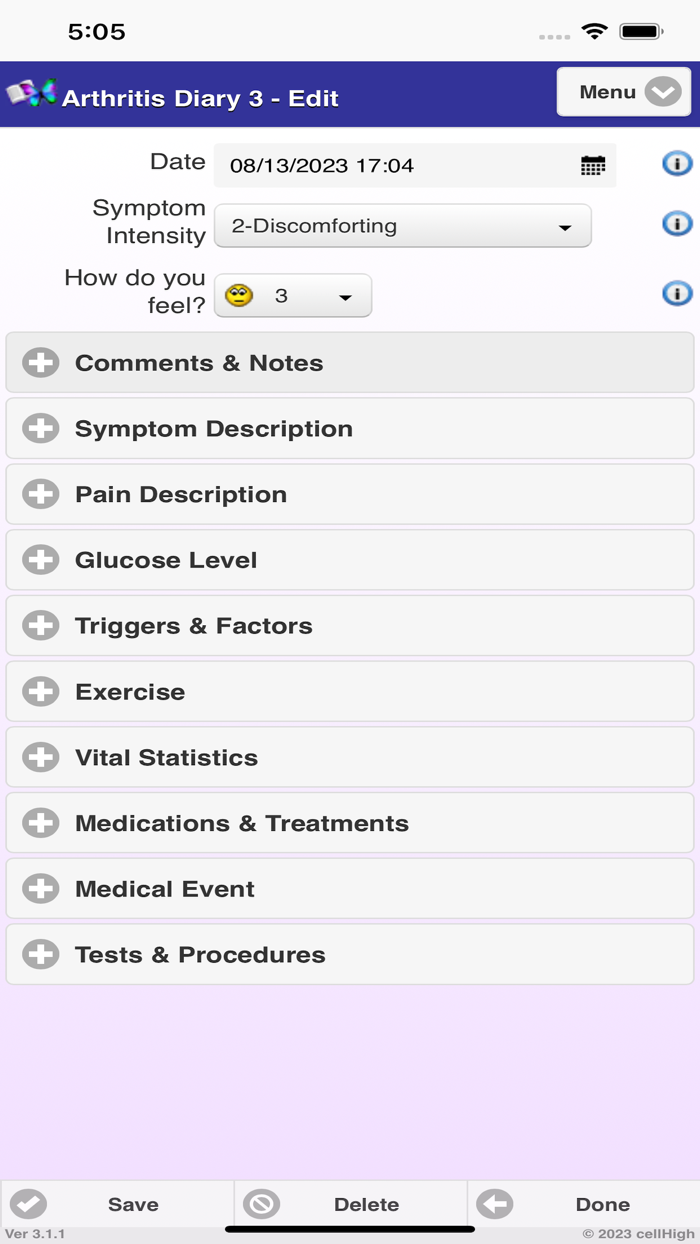Open the Symptom Intensity dropdown
The height and width of the screenshot is (1244, 700).
[400, 225]
